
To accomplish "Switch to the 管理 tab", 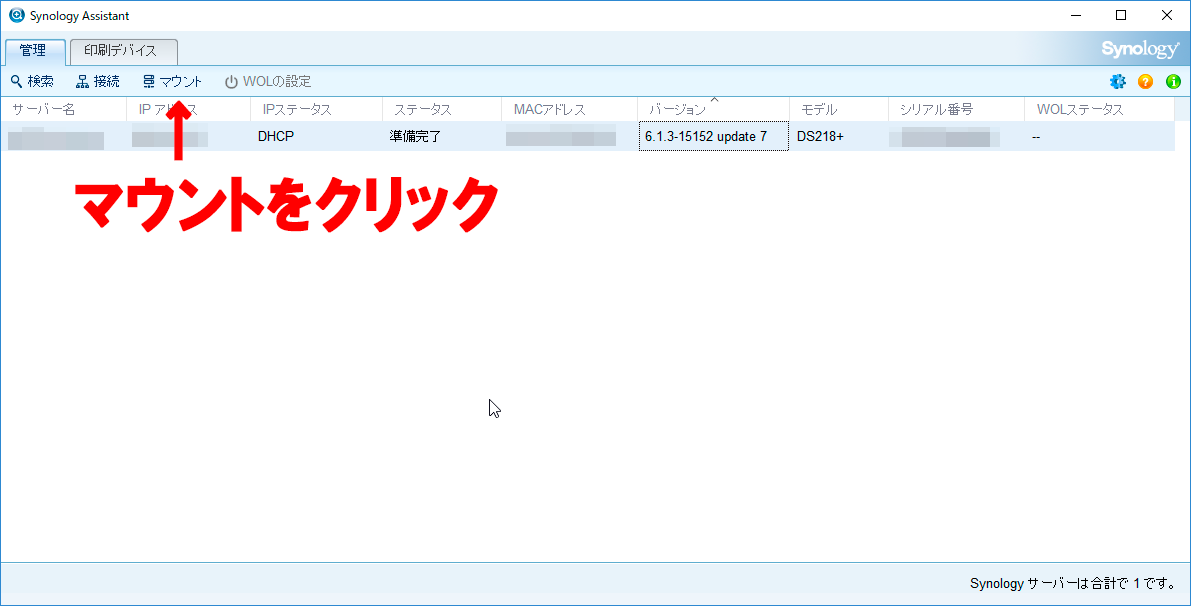I will point(35,51).
